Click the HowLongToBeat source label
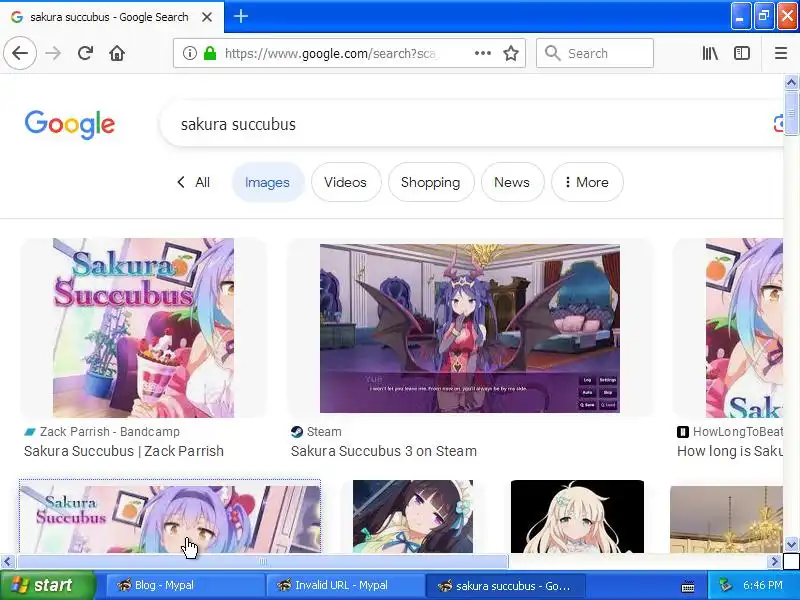The image size is (800, 600). click(x=730, y=432)
